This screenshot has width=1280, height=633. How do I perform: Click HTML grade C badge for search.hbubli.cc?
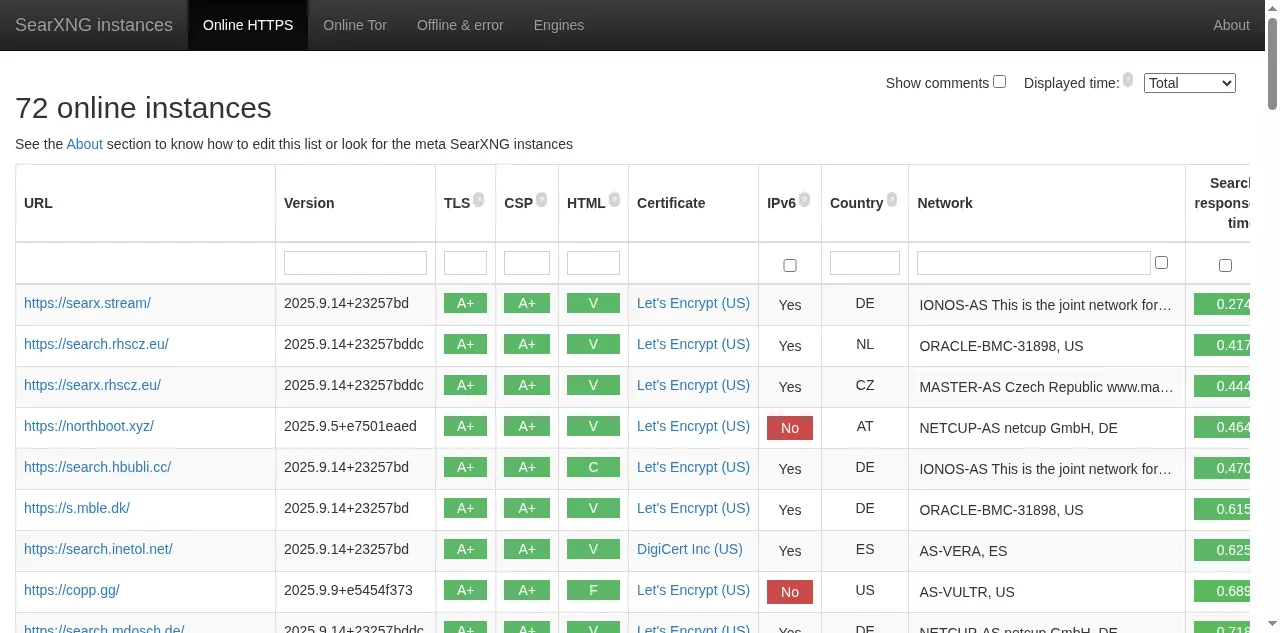pyautogui.click(x=593, y=468)
